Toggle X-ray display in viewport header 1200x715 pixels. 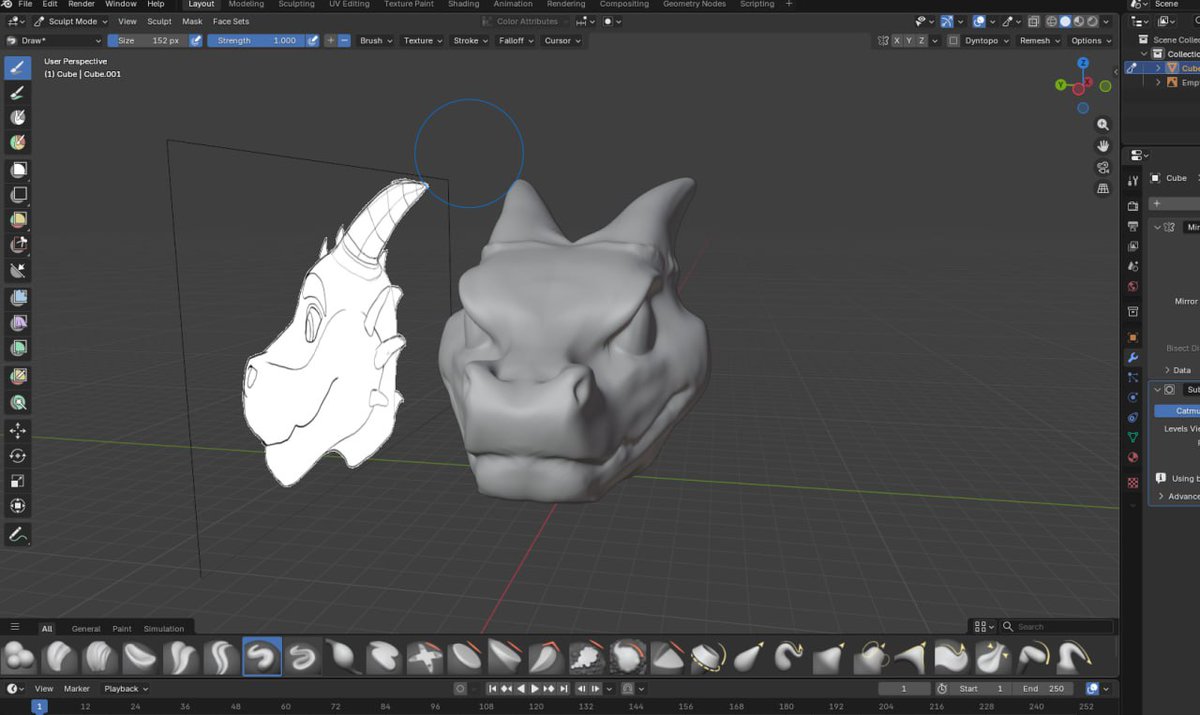[x=1034, y=21]
